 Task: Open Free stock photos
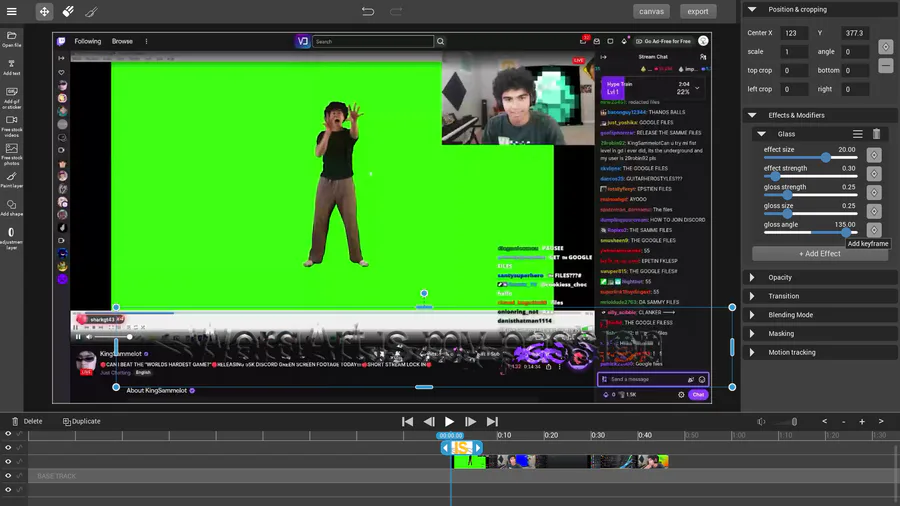point(11,154)
